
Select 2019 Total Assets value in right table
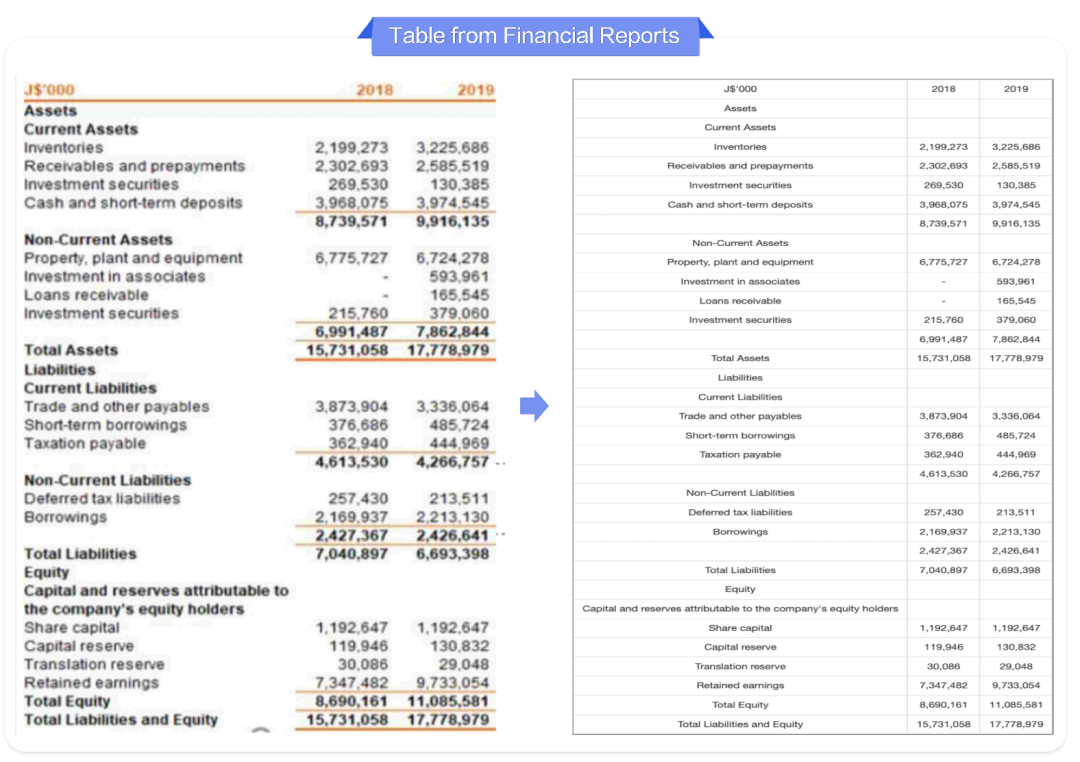pos(1015,358)
